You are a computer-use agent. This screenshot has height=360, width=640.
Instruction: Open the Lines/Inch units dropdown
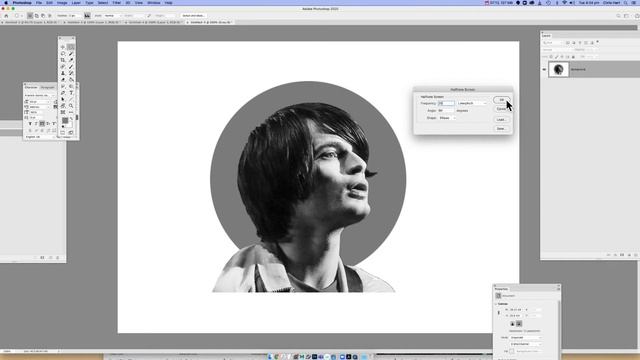pyautogui.click(x=472, y=103)
